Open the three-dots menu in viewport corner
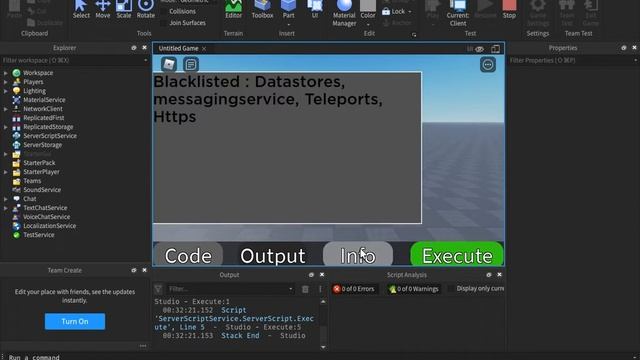 [488, 64]
